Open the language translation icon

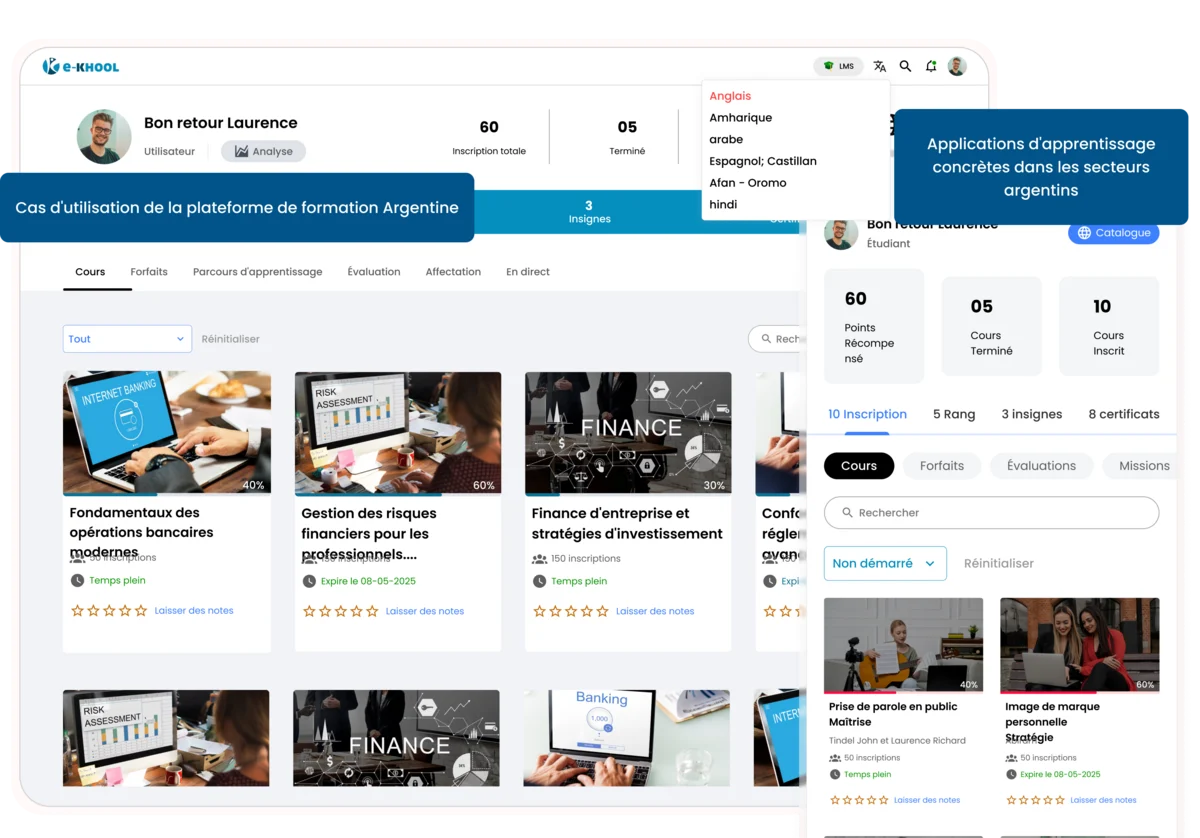click(x=879, y=66)
